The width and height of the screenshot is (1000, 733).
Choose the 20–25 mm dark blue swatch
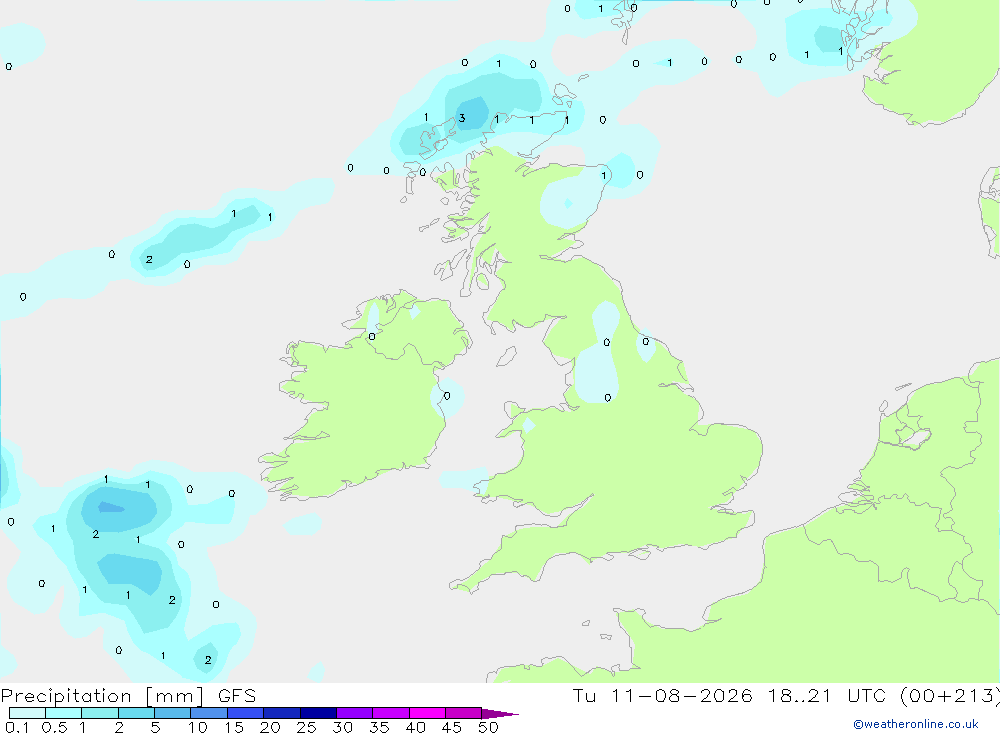pyautogui.click(x=281, y=713)
